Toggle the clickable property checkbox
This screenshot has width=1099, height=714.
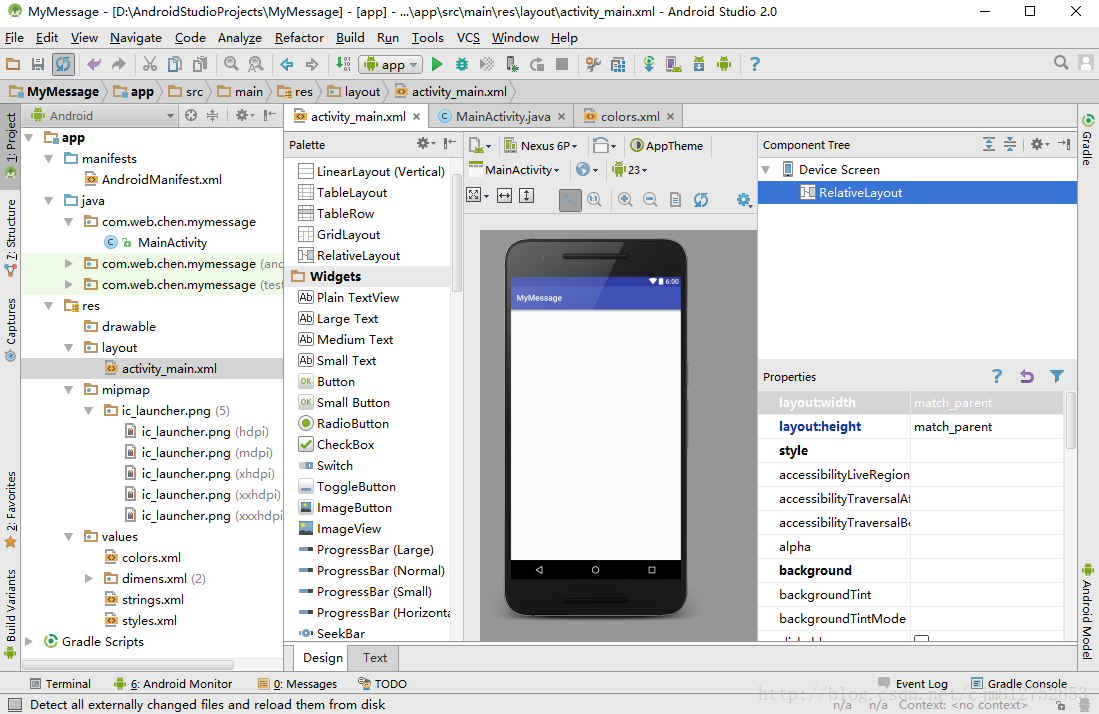[922, 639]
